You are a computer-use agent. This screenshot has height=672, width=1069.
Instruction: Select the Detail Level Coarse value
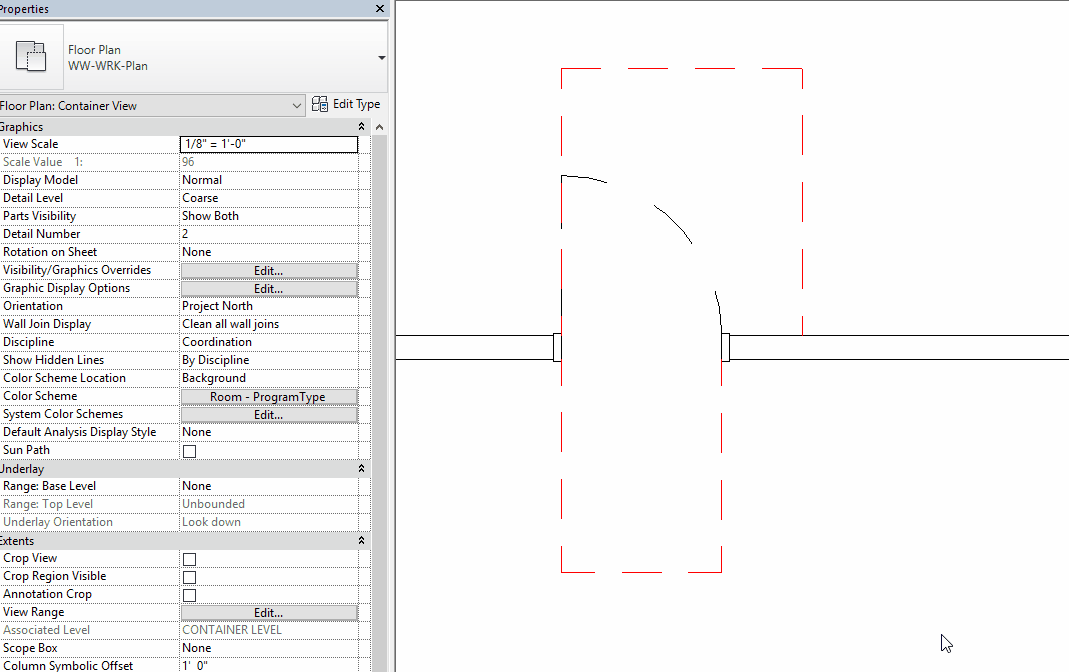(x=268, y=197)
